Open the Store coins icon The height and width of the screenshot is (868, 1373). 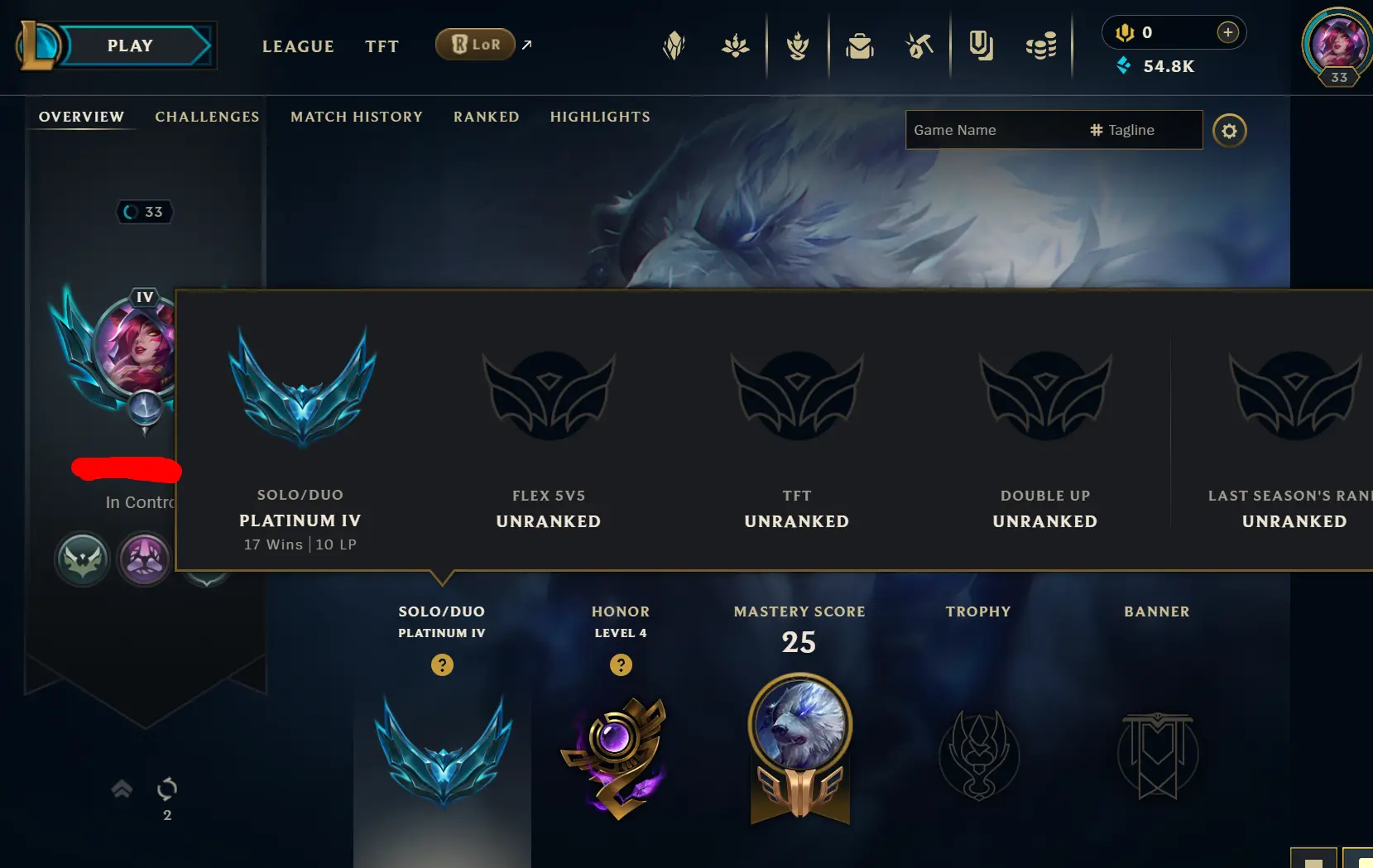click(x=1041, y=46)
